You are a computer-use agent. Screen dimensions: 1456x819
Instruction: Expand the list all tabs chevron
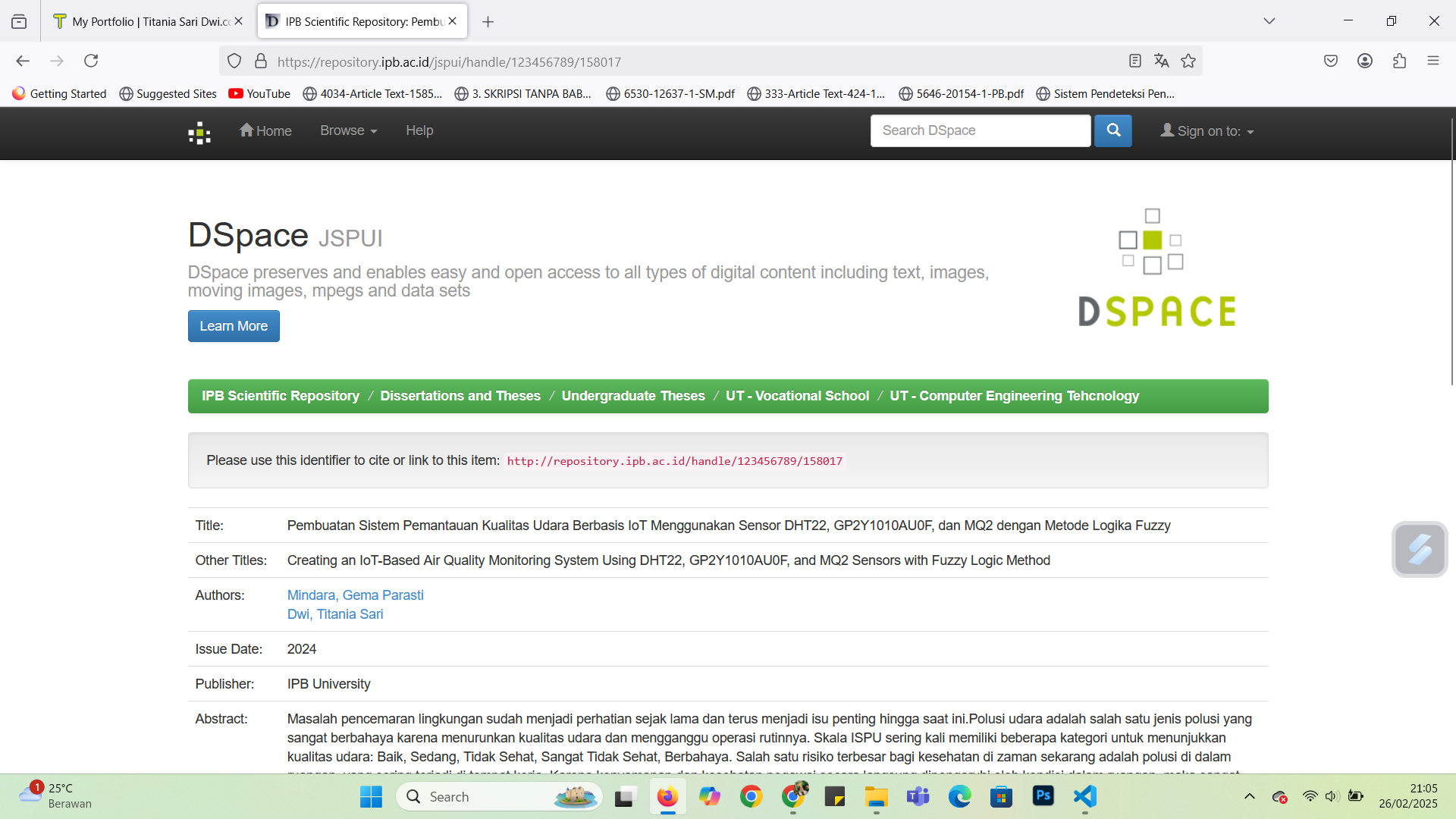(1269, 21)
